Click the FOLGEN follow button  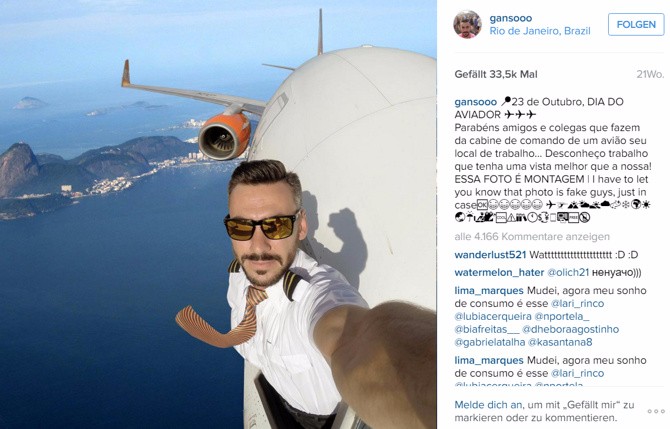pyautogui.click(x=636, y=24)
